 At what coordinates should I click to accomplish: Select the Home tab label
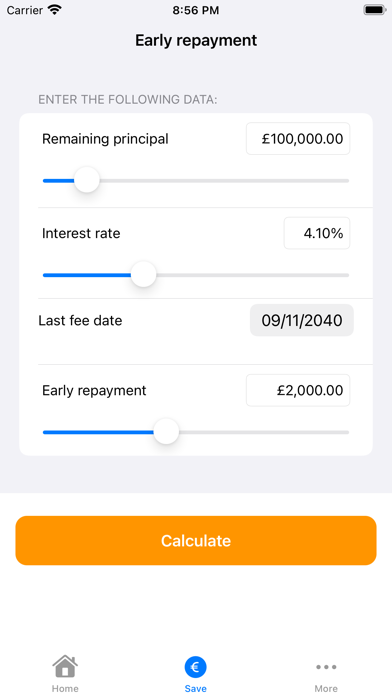point(65,688)
